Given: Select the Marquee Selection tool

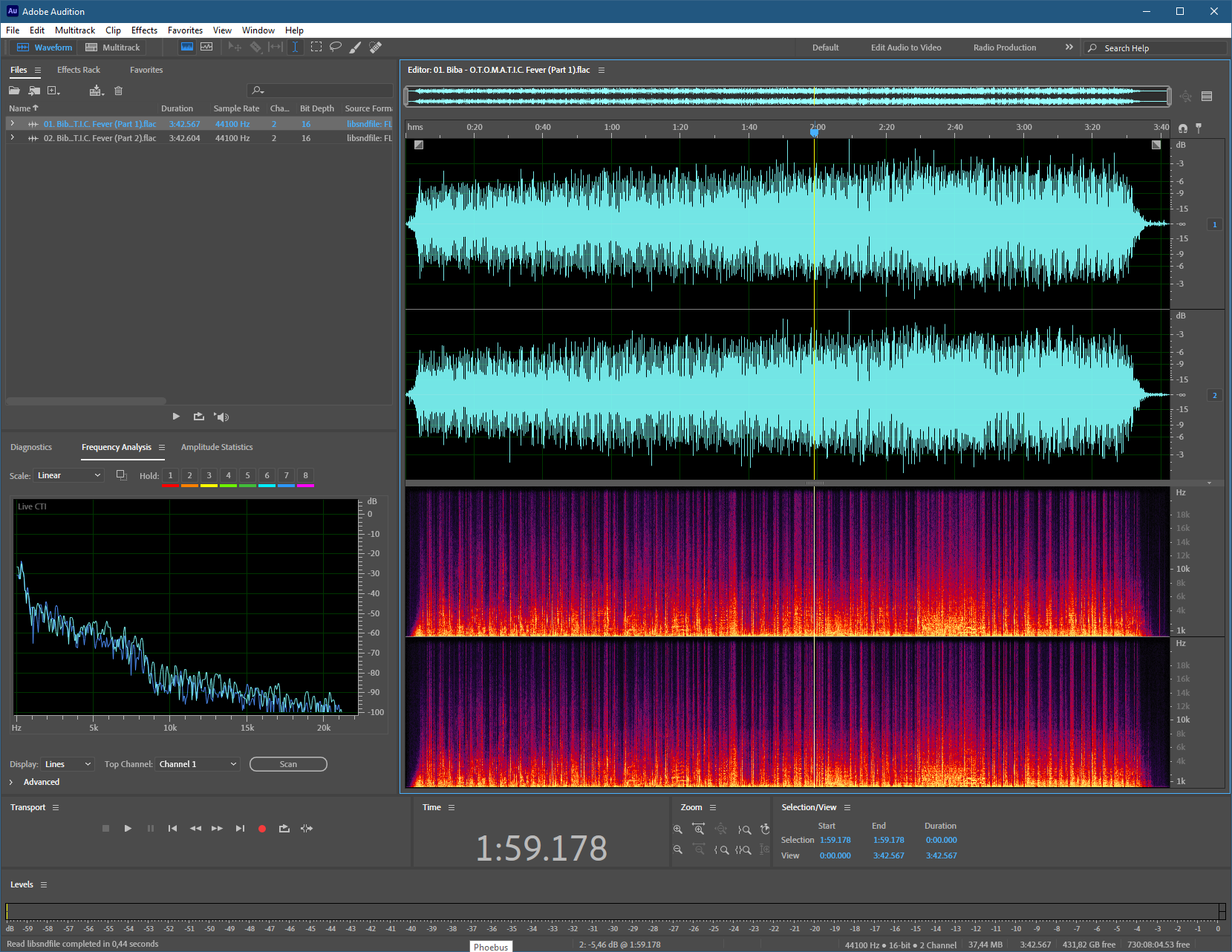Looking at the screenshot, I should (x=316, y=47).
